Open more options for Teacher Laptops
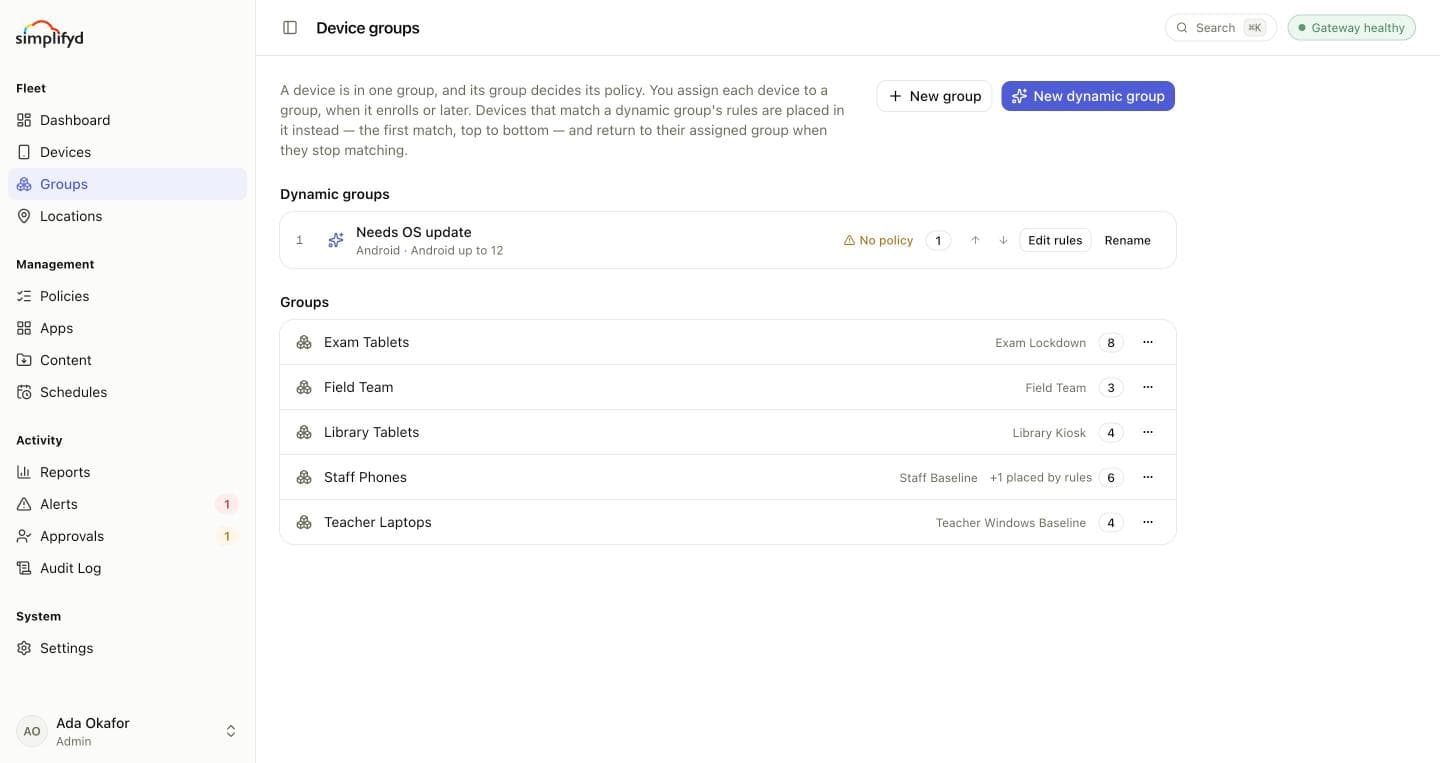 click(1148, 522)
